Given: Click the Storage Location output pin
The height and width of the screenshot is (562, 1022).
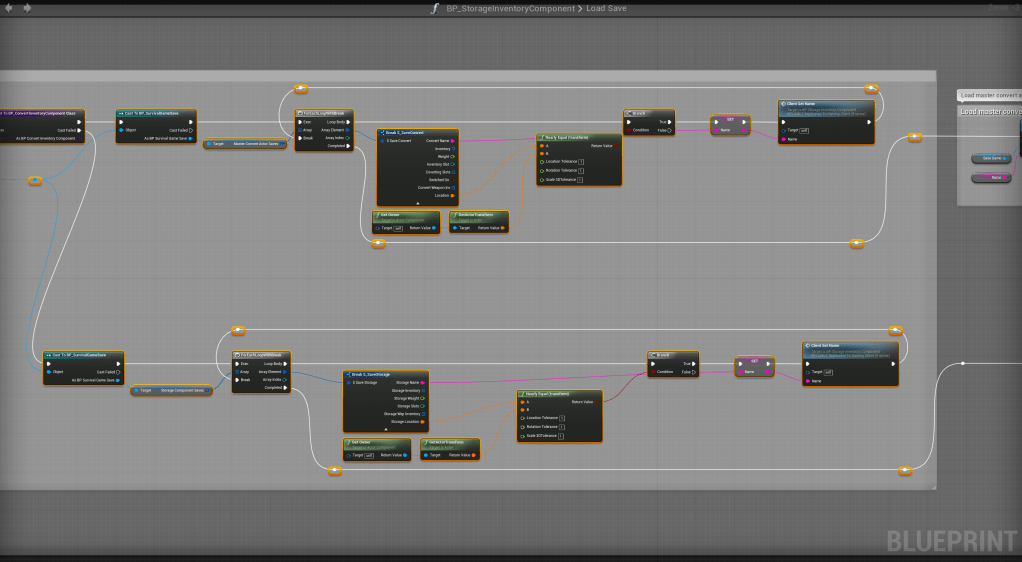Looking at the screenshot, I should coord(422,421).
